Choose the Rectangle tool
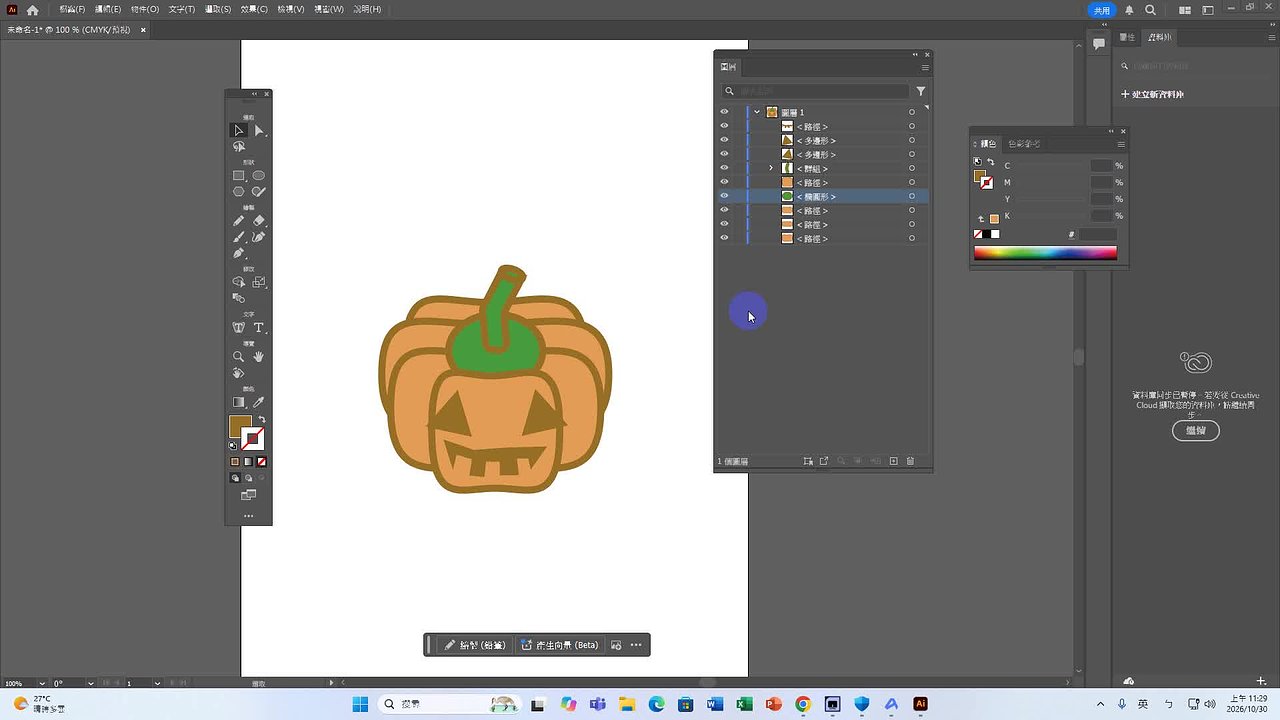Viewport: 1280px width, 720px height. [x=239, y=176]
